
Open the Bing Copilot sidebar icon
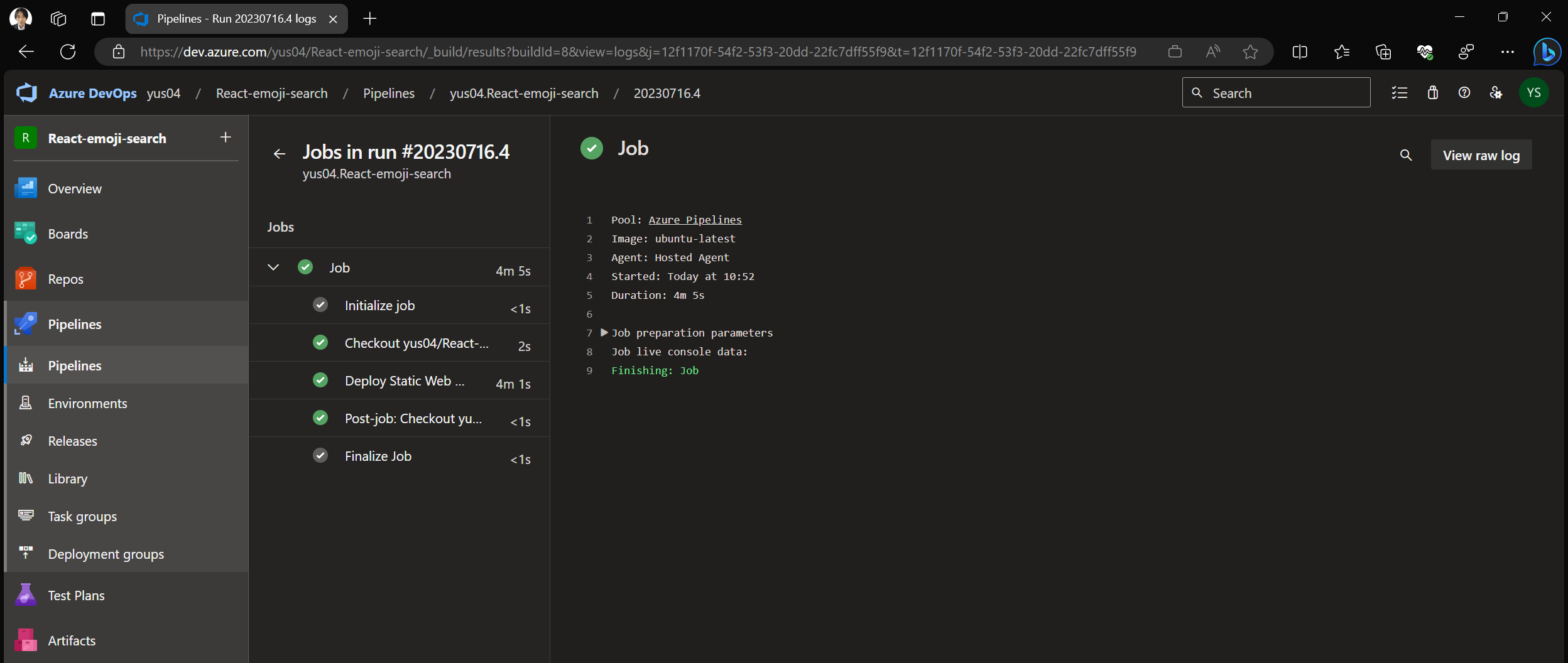(1547, 51)
